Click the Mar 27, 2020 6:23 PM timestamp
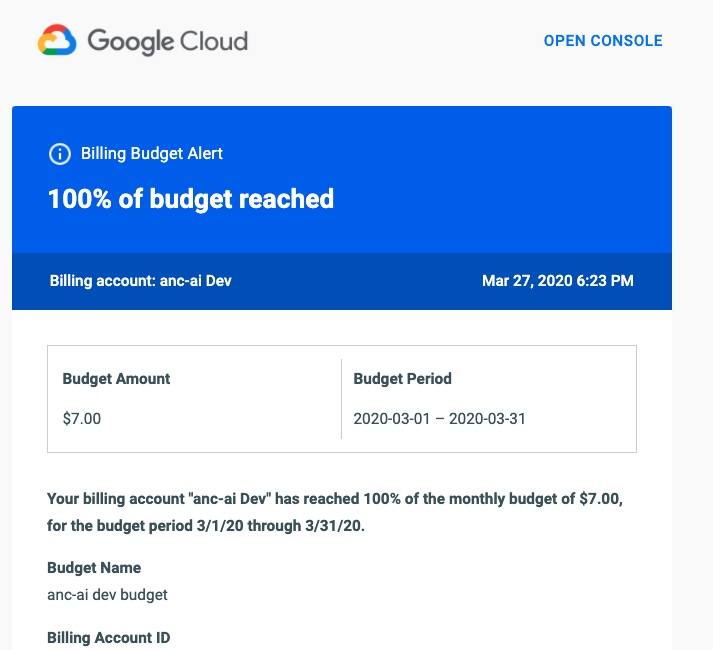Viewport: 713px width, 650px height. click(557, 281)
